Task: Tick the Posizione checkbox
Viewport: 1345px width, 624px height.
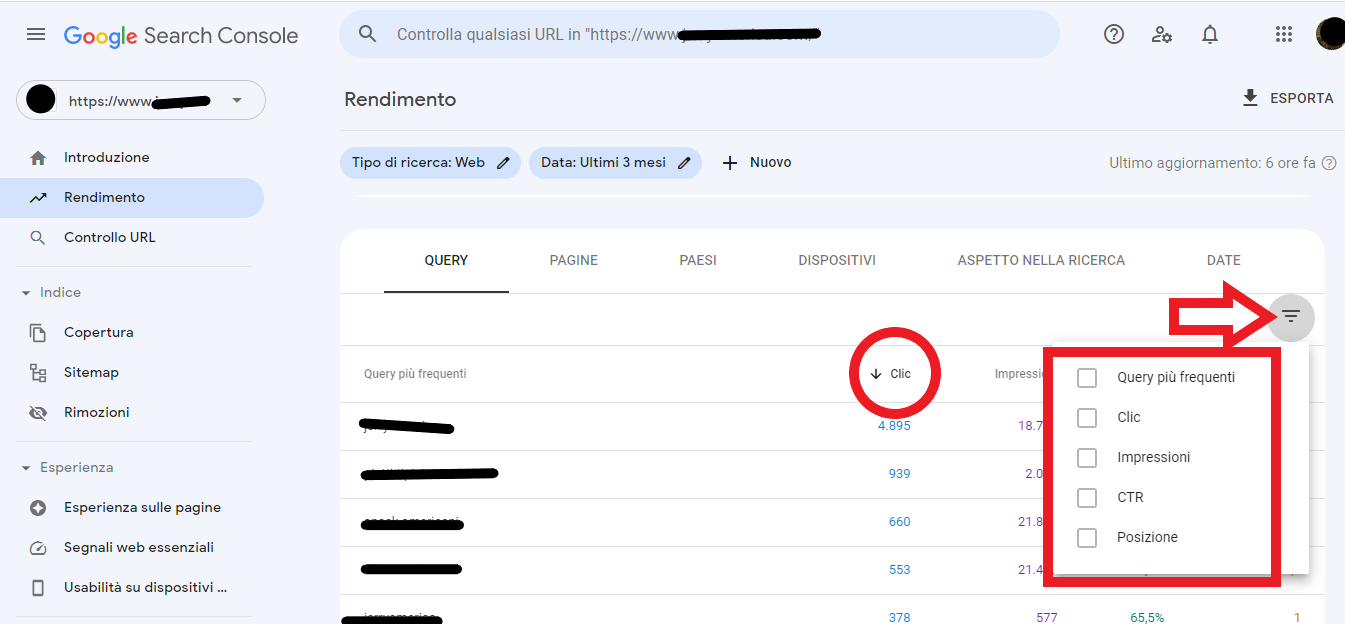Action: tap(1087, 538)
